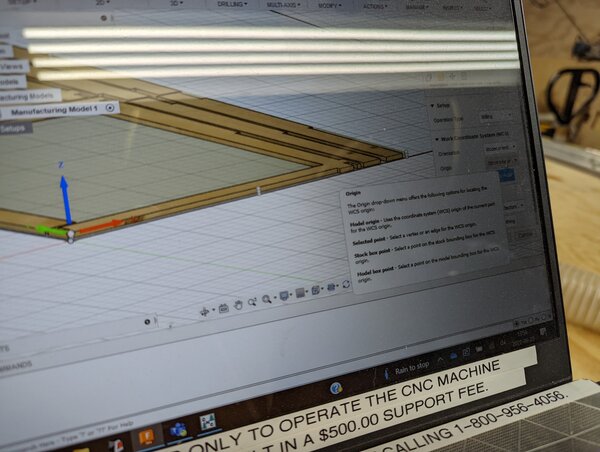Open the display settings dropdown arrow
This screenshot has height=452, width=600.
point(291,295)
